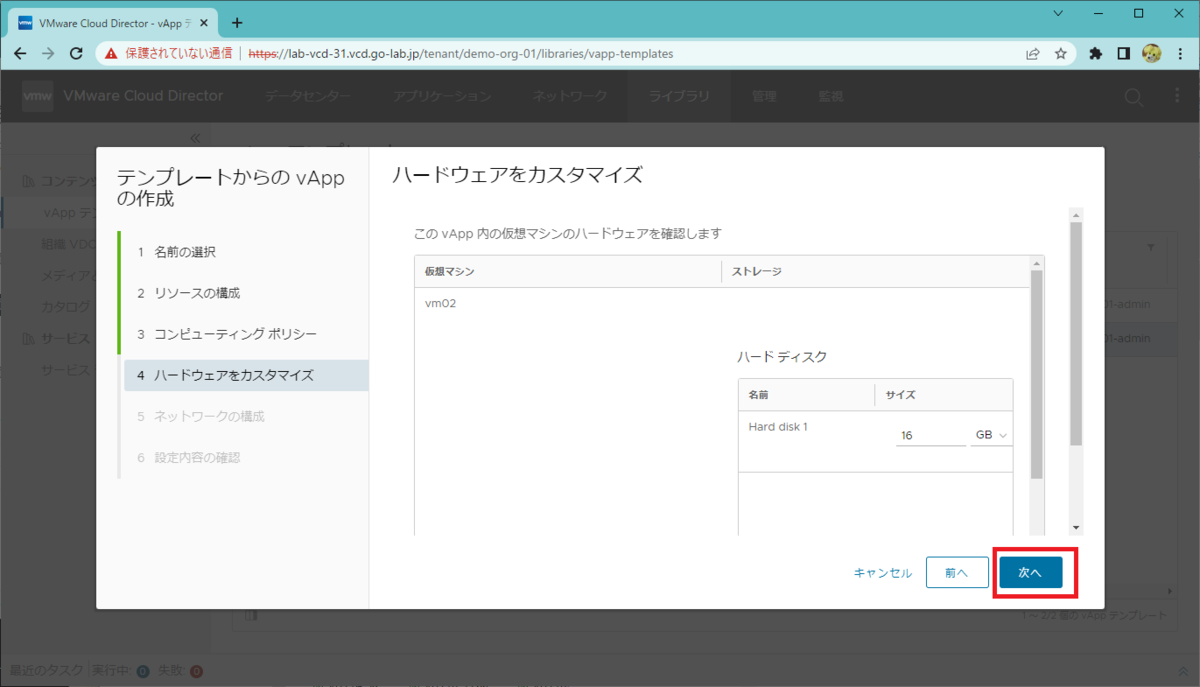Open the 管理 menu
1200x687 pixels.
click(764, 97)
